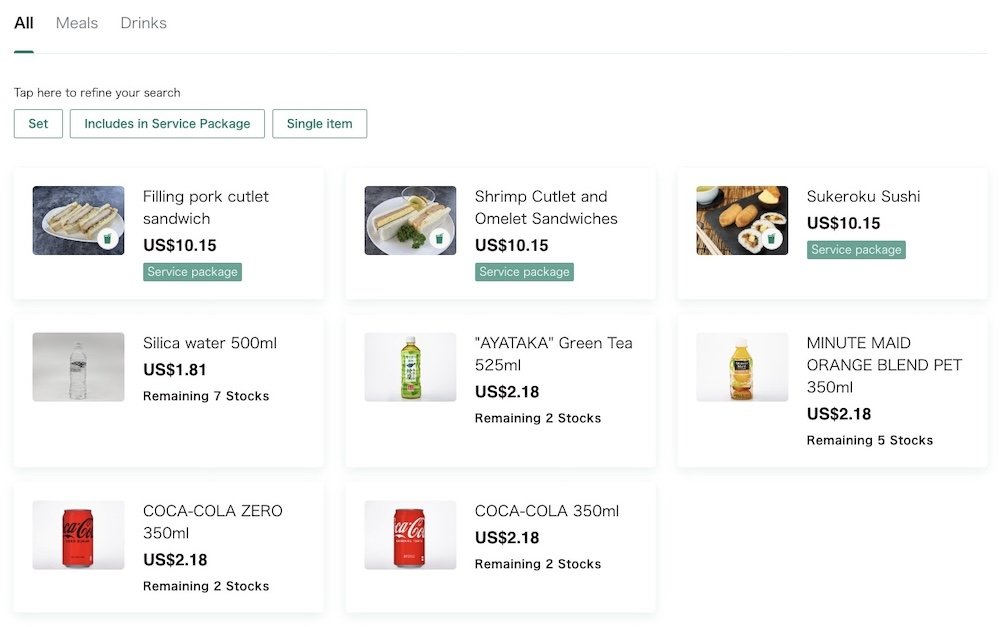Open the Coca-Cola Zero can image
Image resolution: width=1000 pixels, height=627 pixels.
(x=78, y=535)
